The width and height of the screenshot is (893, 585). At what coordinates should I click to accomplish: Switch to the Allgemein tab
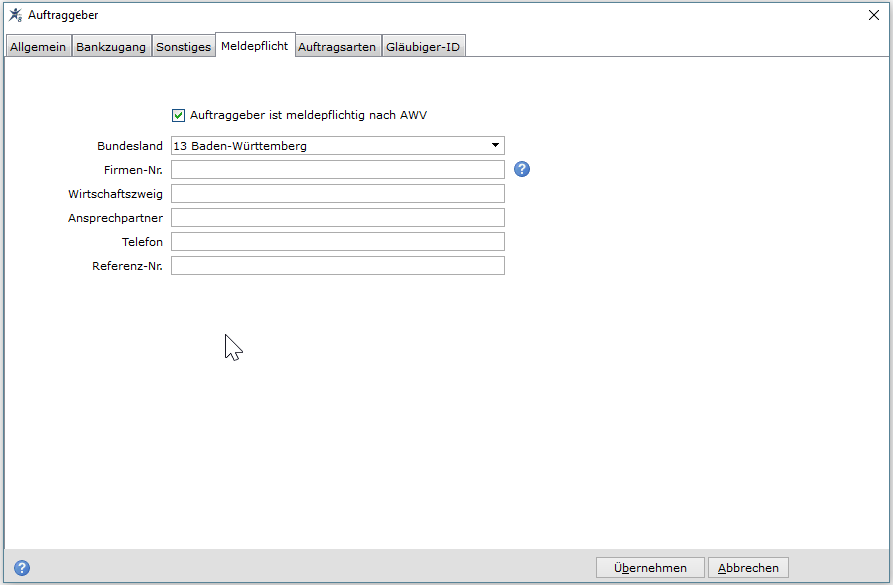[x=38, y=47]
